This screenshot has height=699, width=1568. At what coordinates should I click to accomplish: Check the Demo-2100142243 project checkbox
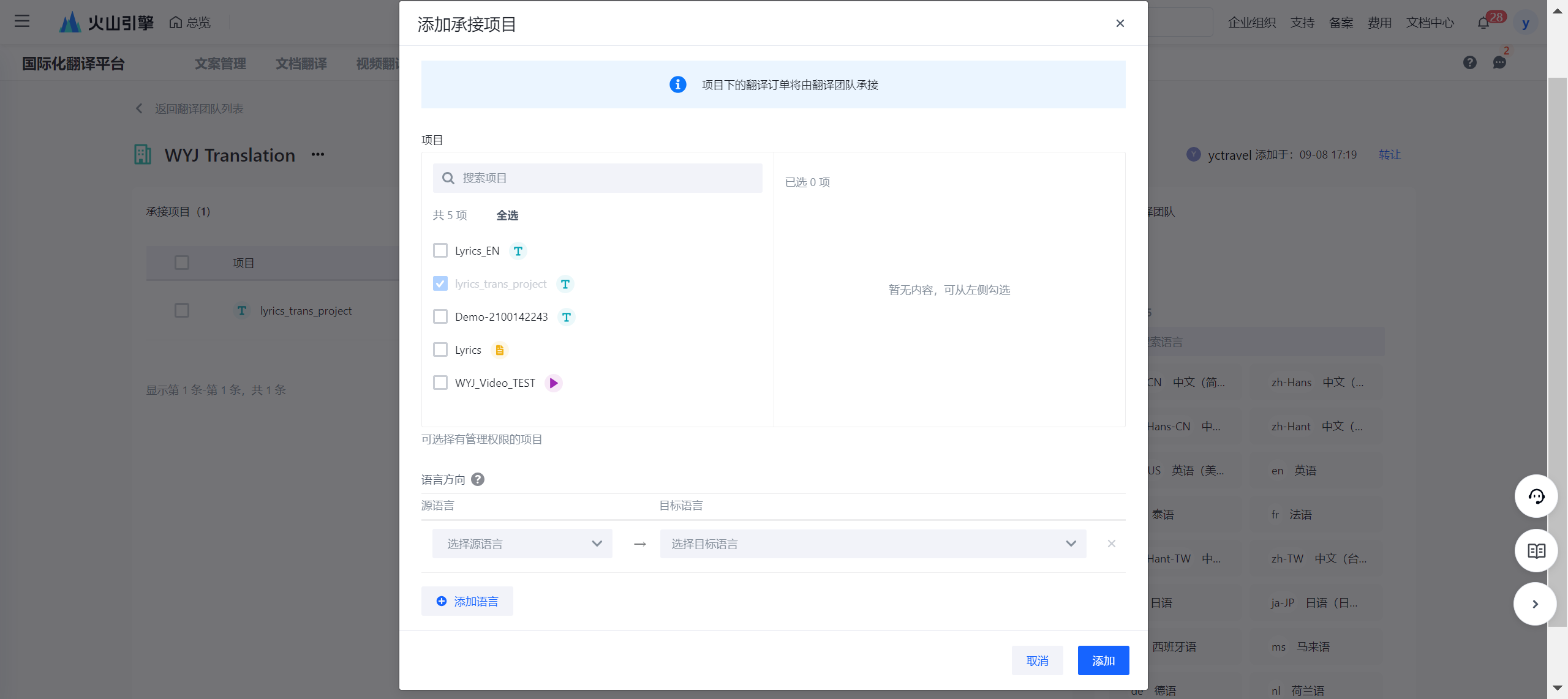click(x=440, y=316)
